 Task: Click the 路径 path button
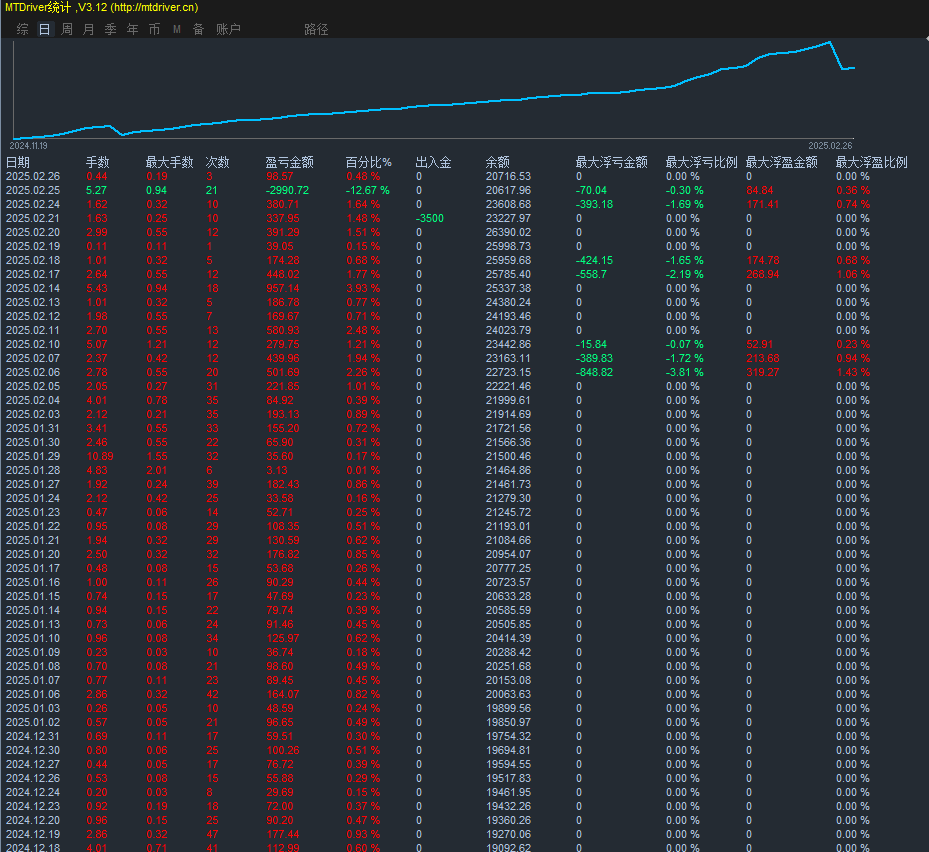[x=316, y=29]
